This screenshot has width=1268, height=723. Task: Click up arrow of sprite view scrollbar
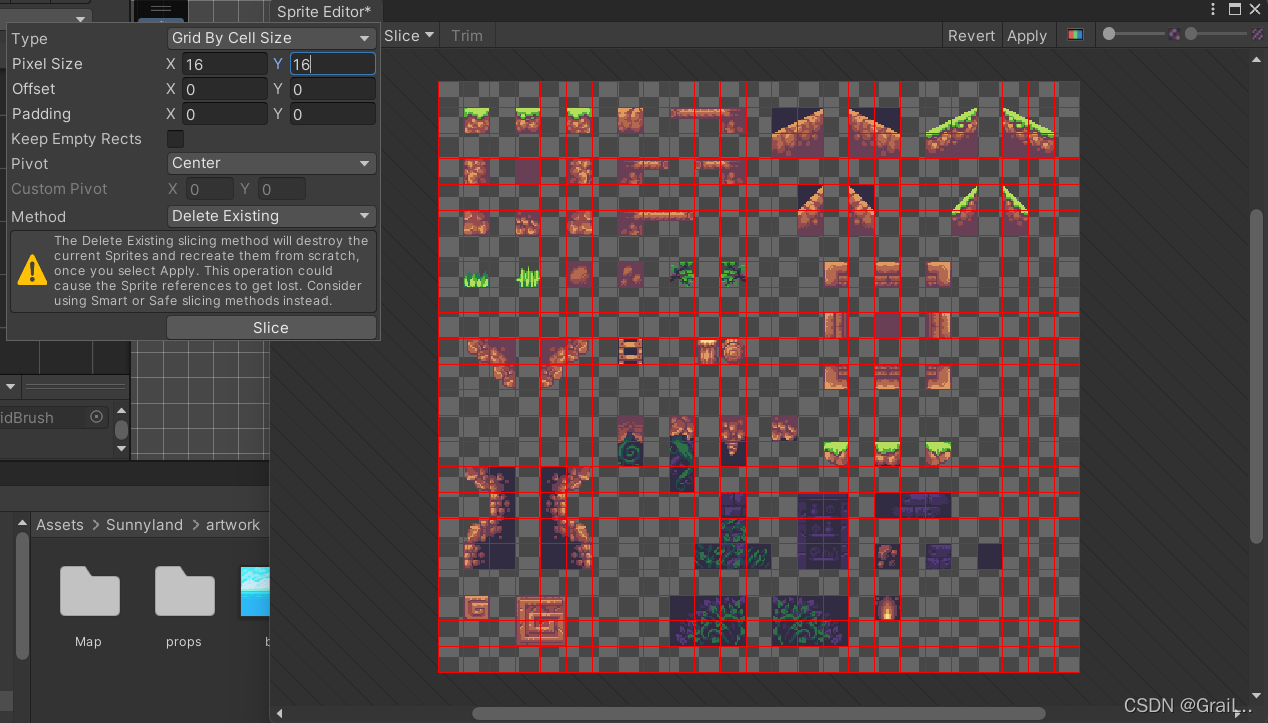(x=1258, y=60)
